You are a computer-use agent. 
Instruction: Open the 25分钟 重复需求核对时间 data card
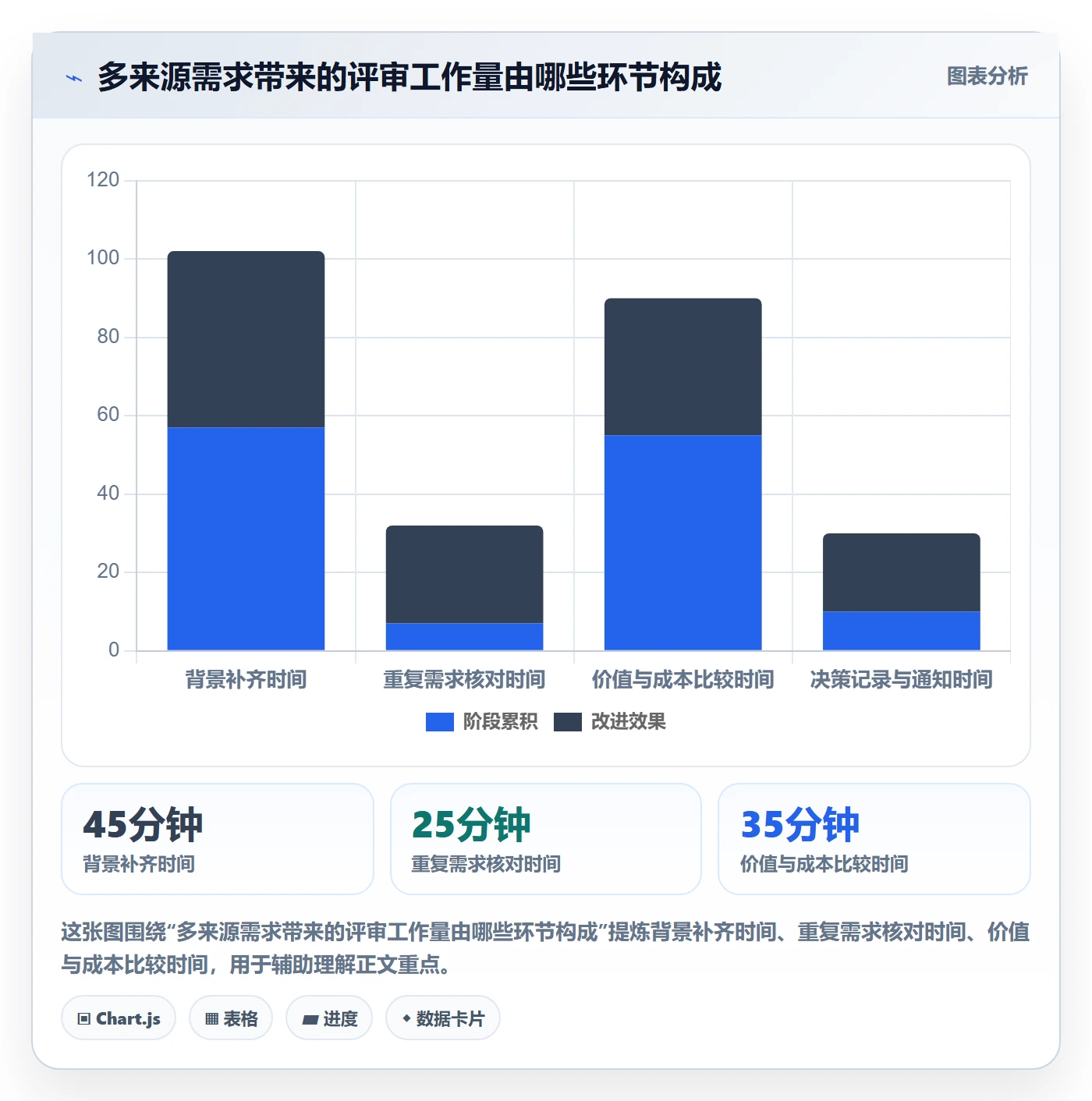[546, 839]
